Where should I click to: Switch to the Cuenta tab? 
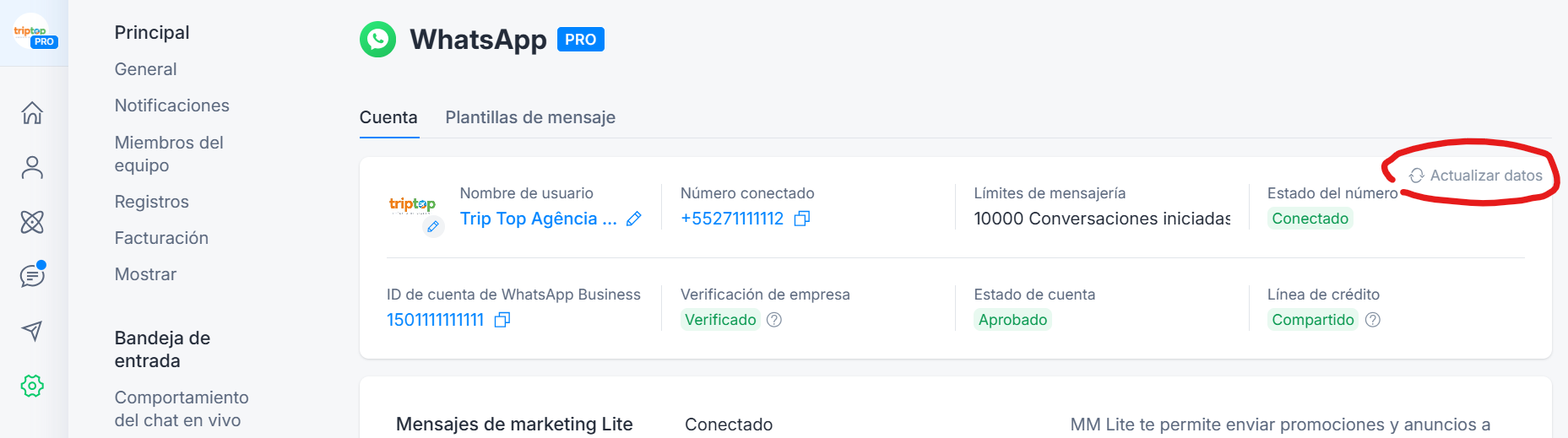[x=388, y=117]
